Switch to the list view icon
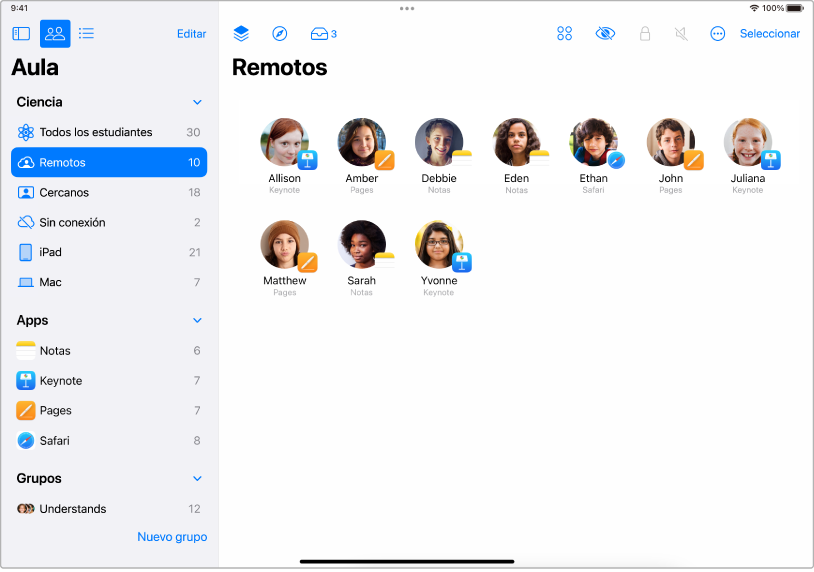This screenshot has width=814, height=572. (86, 34)
